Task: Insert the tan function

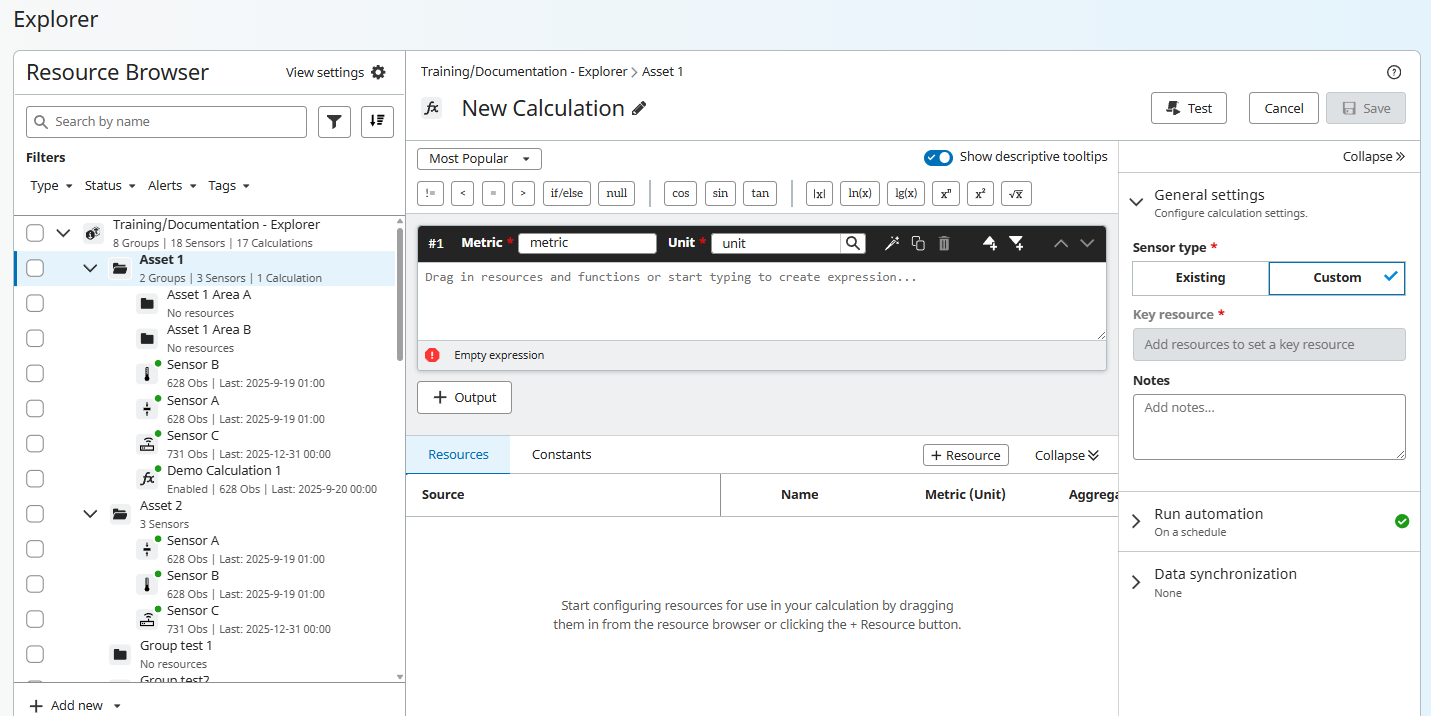Action: coord(760,193)
